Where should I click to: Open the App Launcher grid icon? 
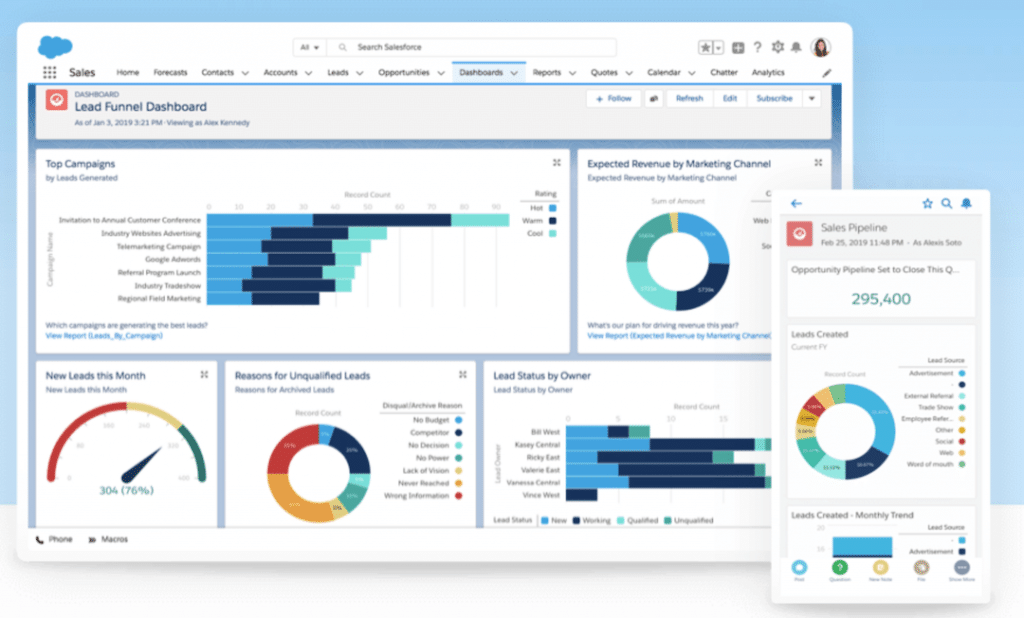coord(50,73)
